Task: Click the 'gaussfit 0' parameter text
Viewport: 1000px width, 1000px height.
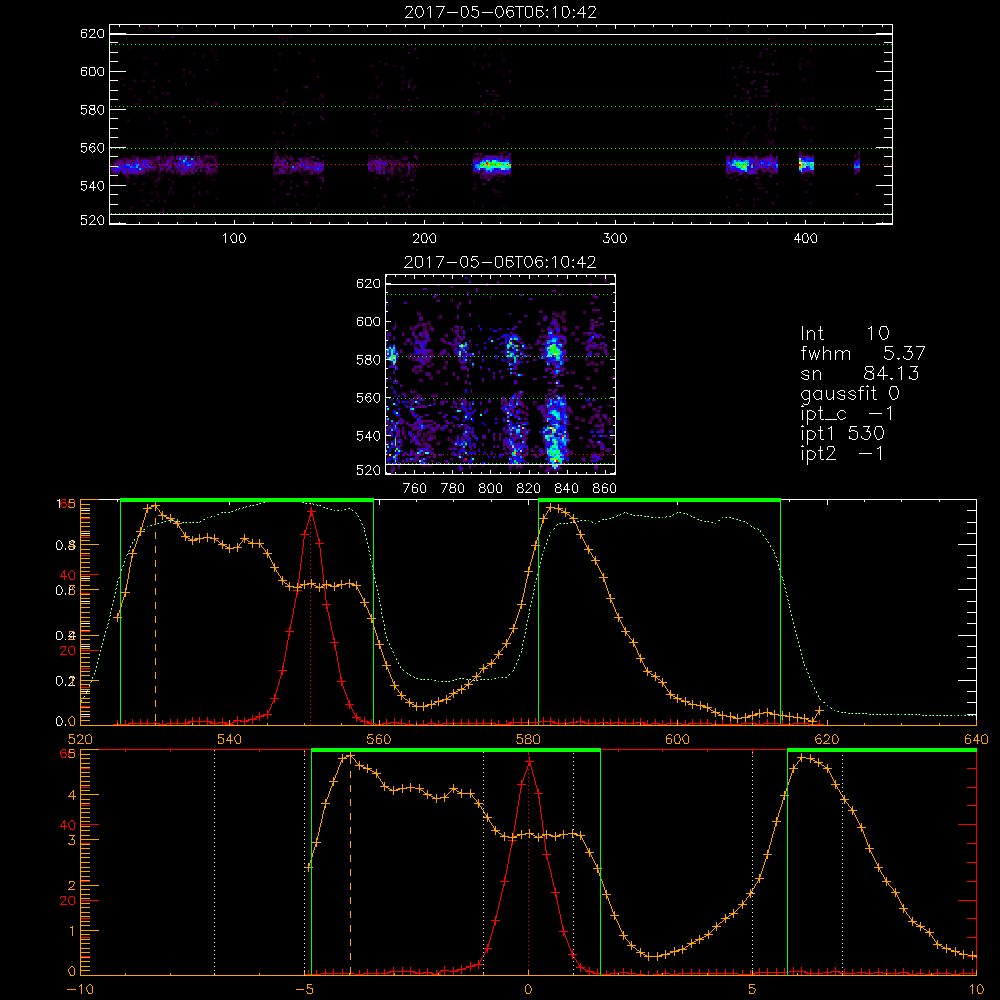Action: click(850, 393)
